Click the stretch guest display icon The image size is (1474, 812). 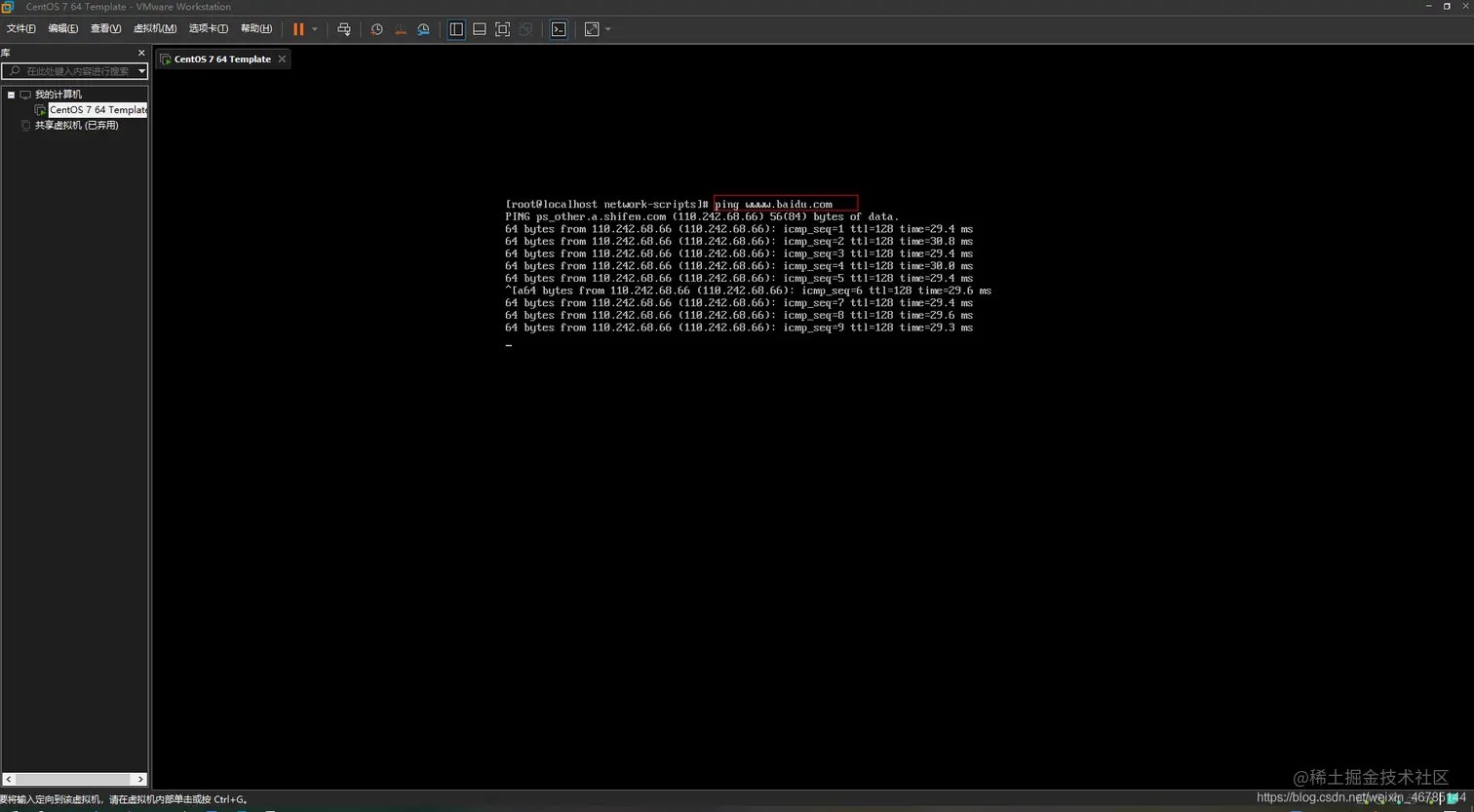click(x=592, y=29)
